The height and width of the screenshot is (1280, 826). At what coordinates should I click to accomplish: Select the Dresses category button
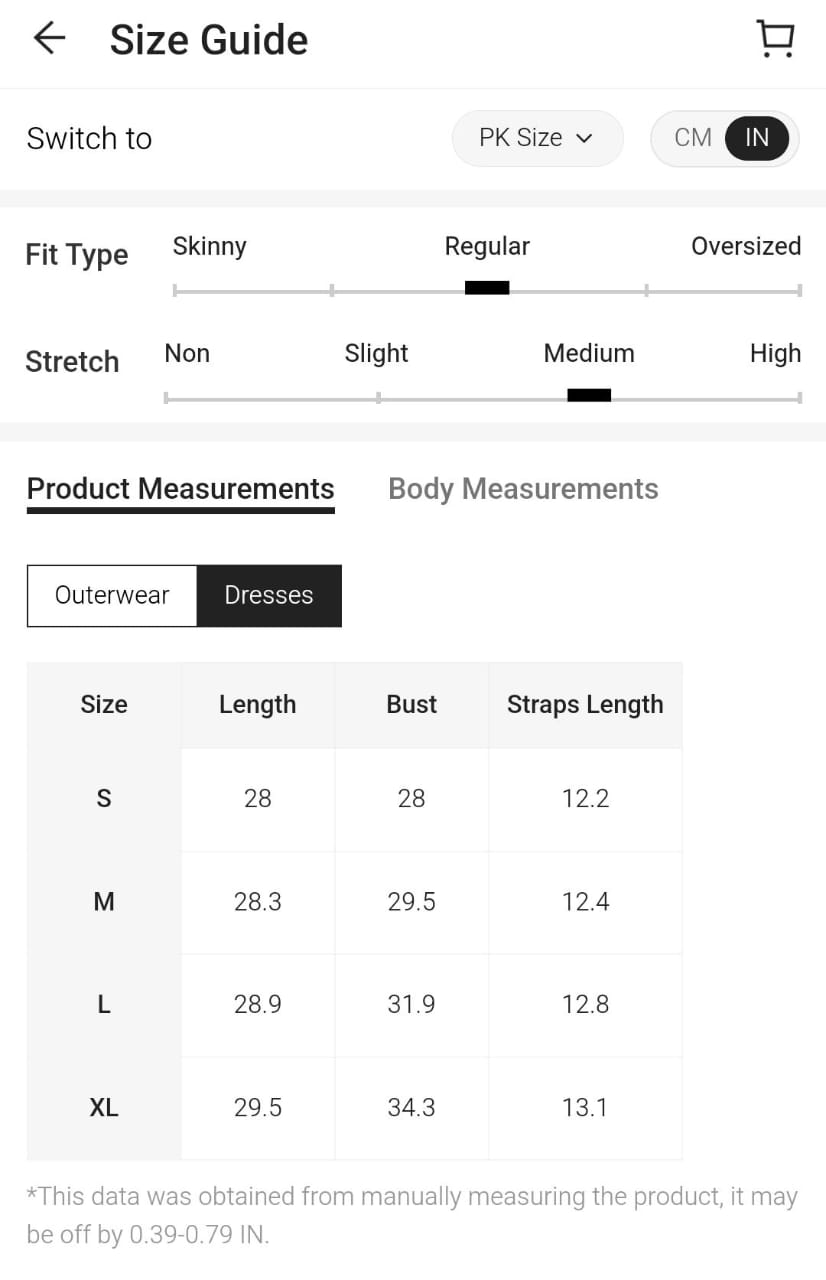click(269, 596)
